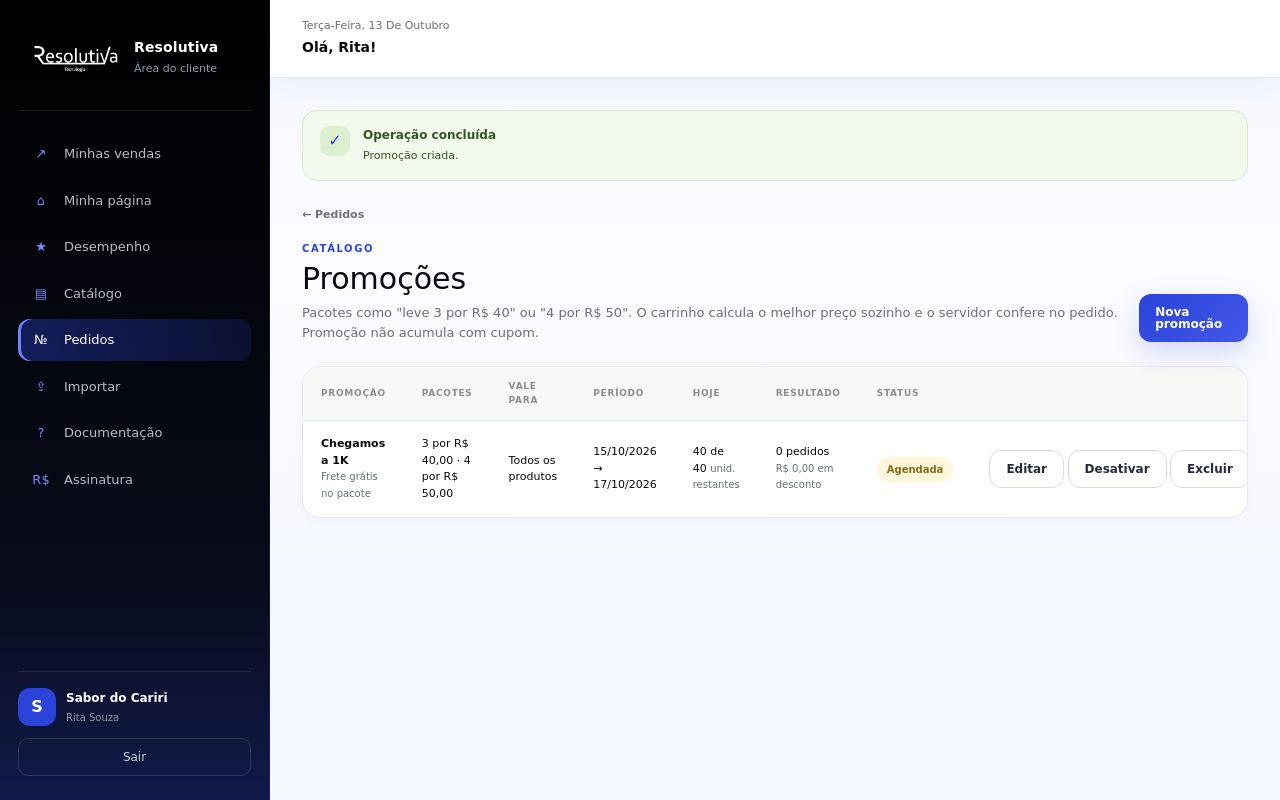Click the Frete grátis no pacote text

pos(349,485)
